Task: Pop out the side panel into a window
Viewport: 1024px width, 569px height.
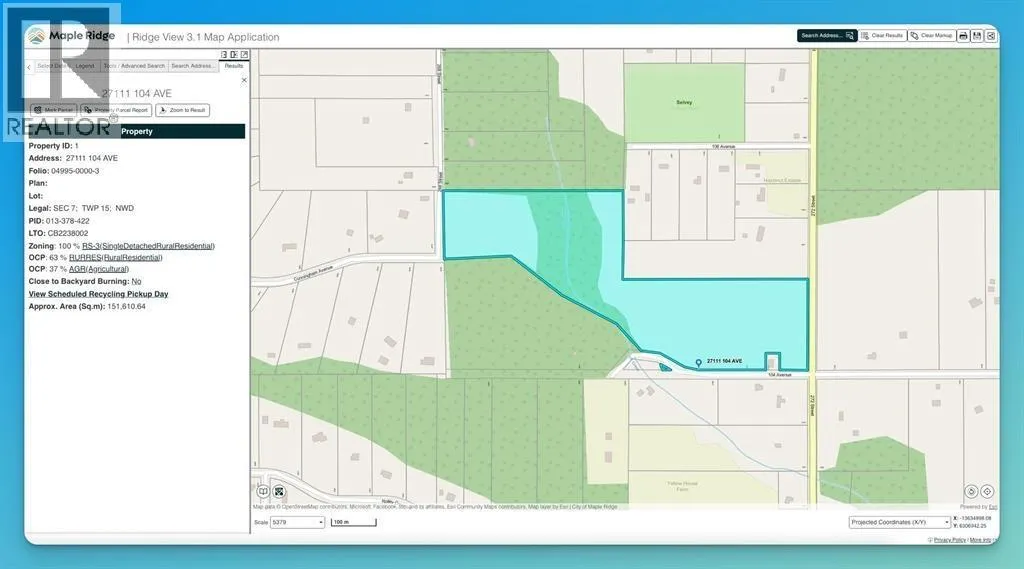Action: 244,54
